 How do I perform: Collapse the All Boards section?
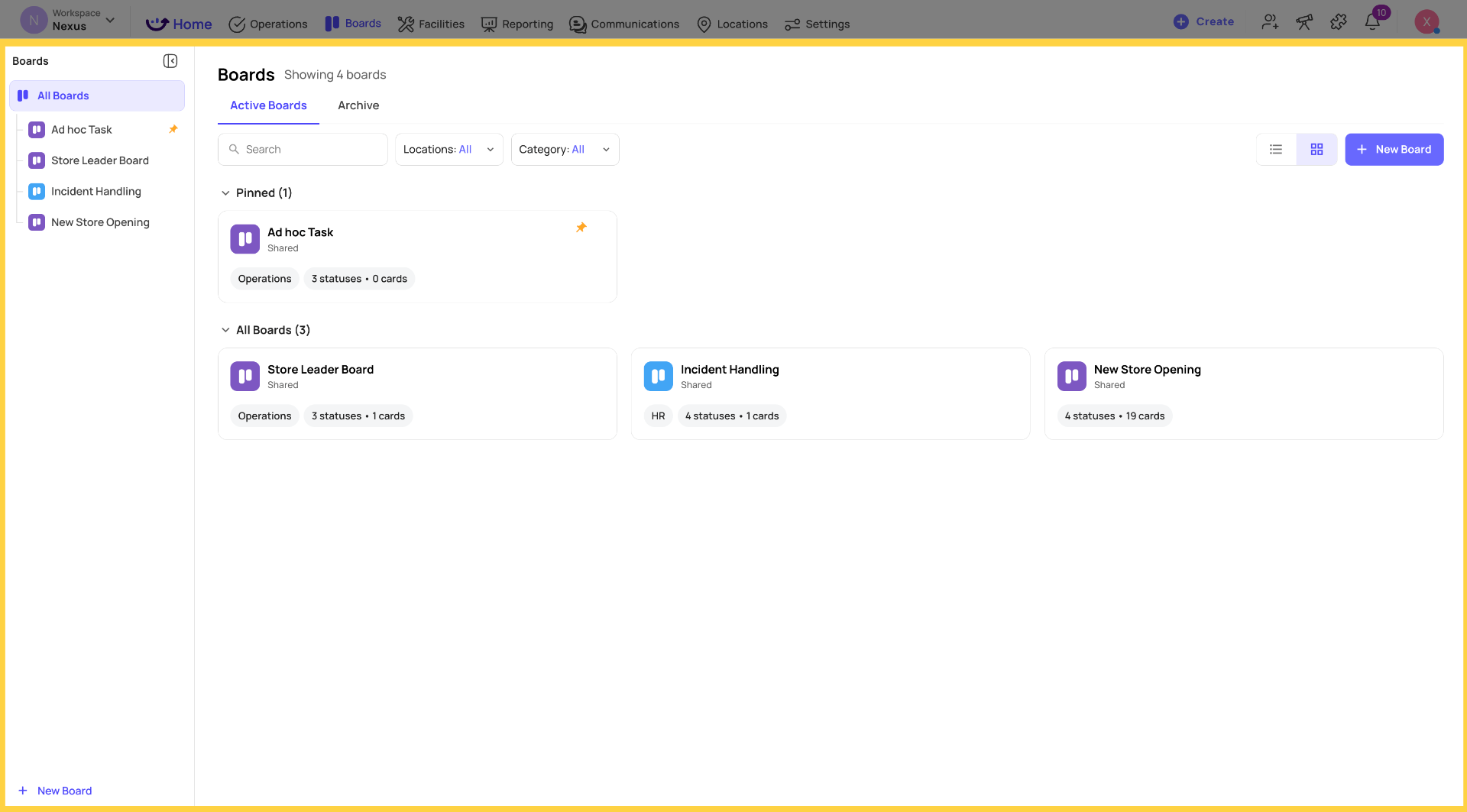point(225,330)
